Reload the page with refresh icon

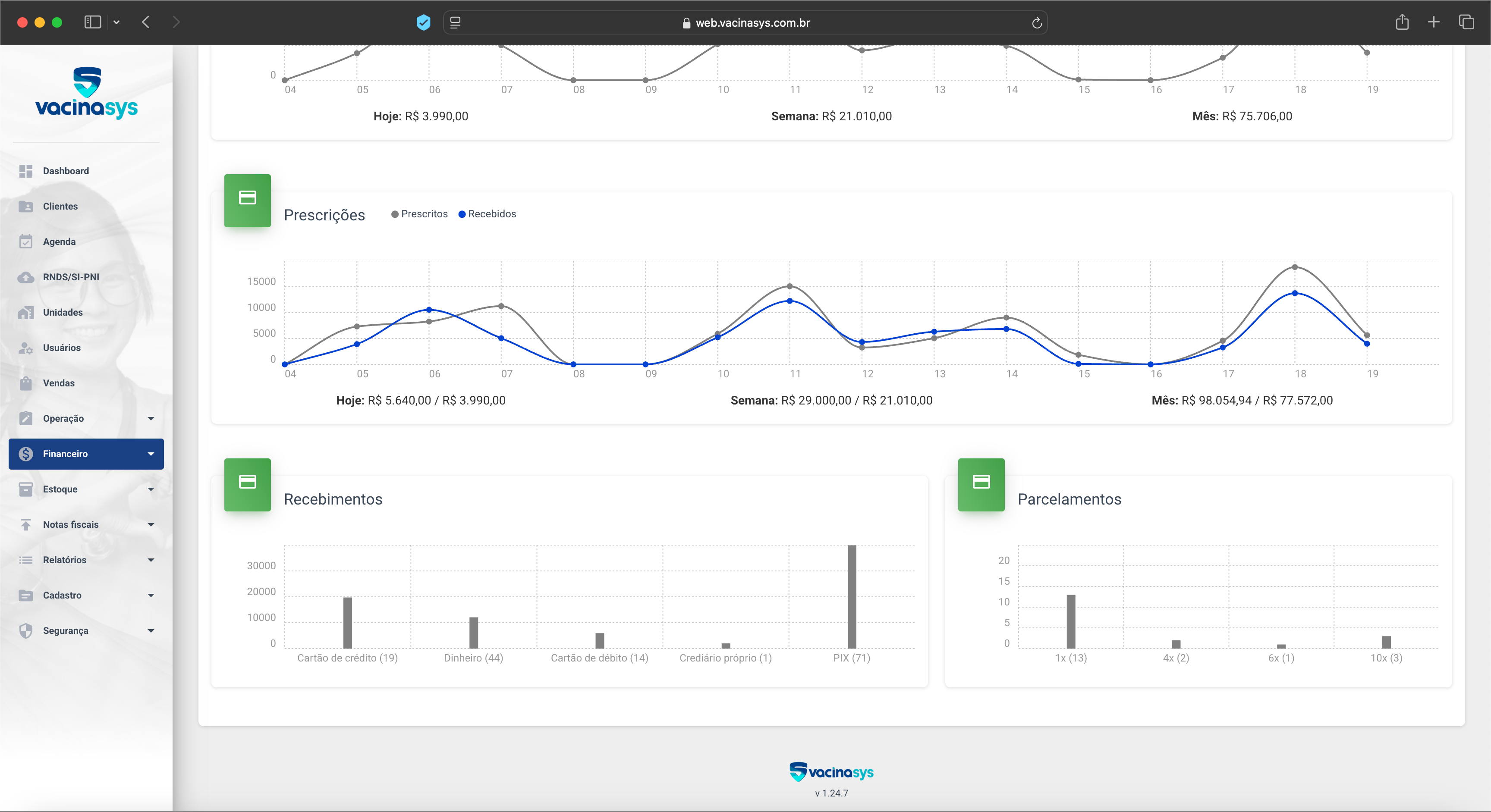pyautogui.click(x=1037, y=22)
